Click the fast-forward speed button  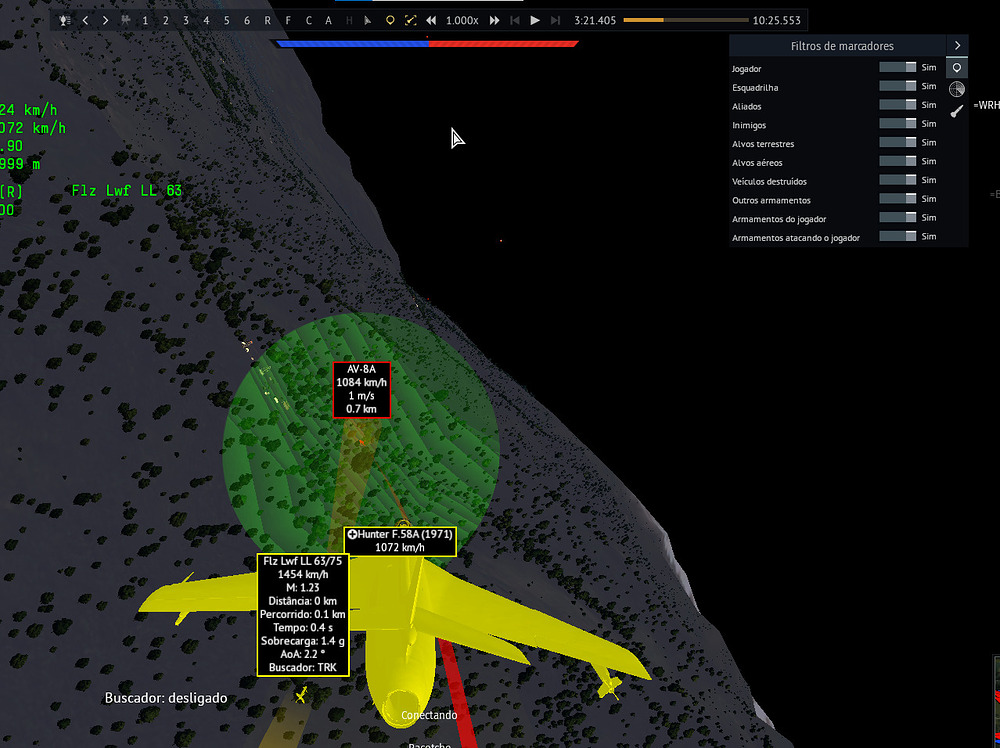[x=494, y=20]
